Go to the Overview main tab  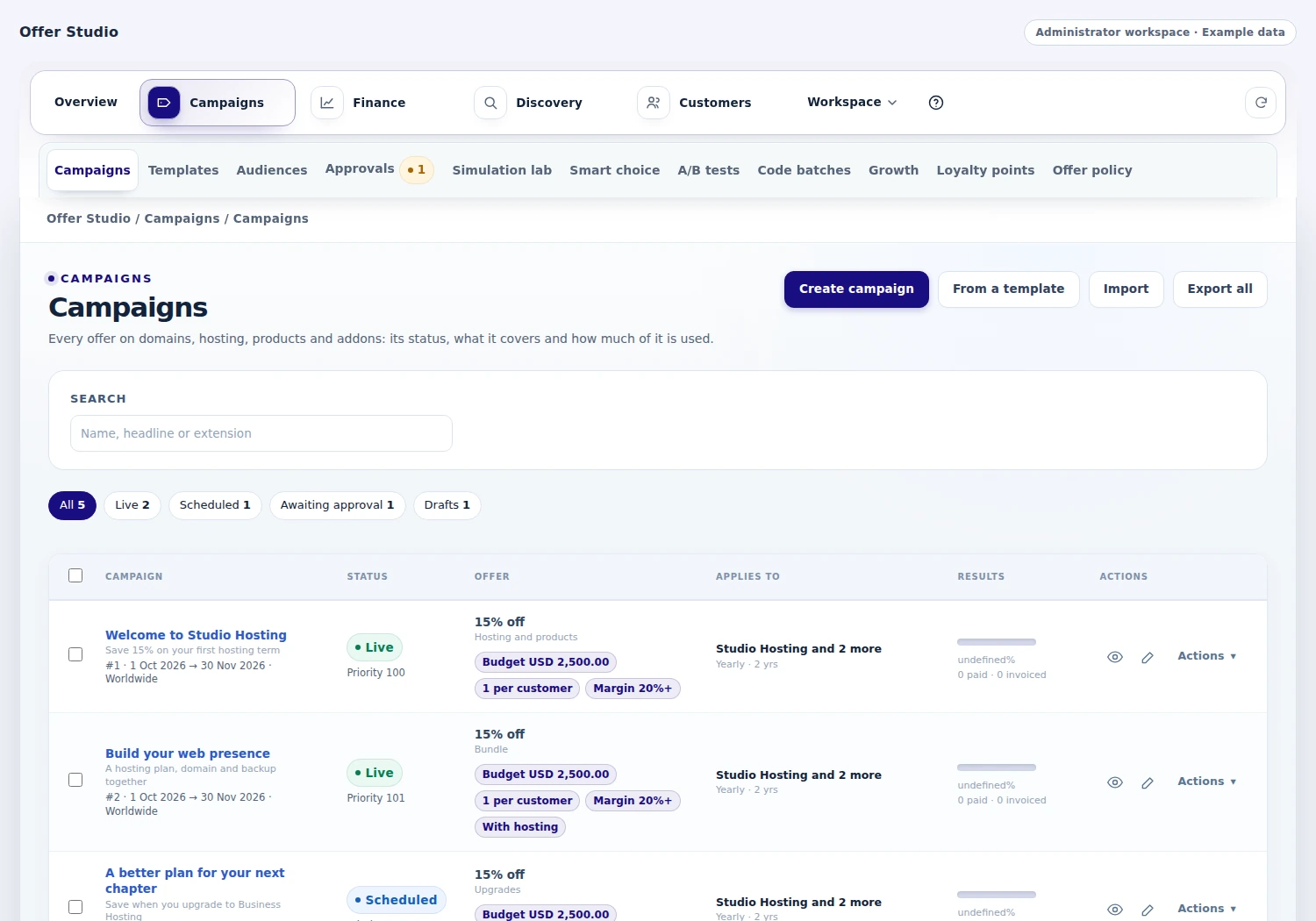pyautogui.click(x=86, y=102)
